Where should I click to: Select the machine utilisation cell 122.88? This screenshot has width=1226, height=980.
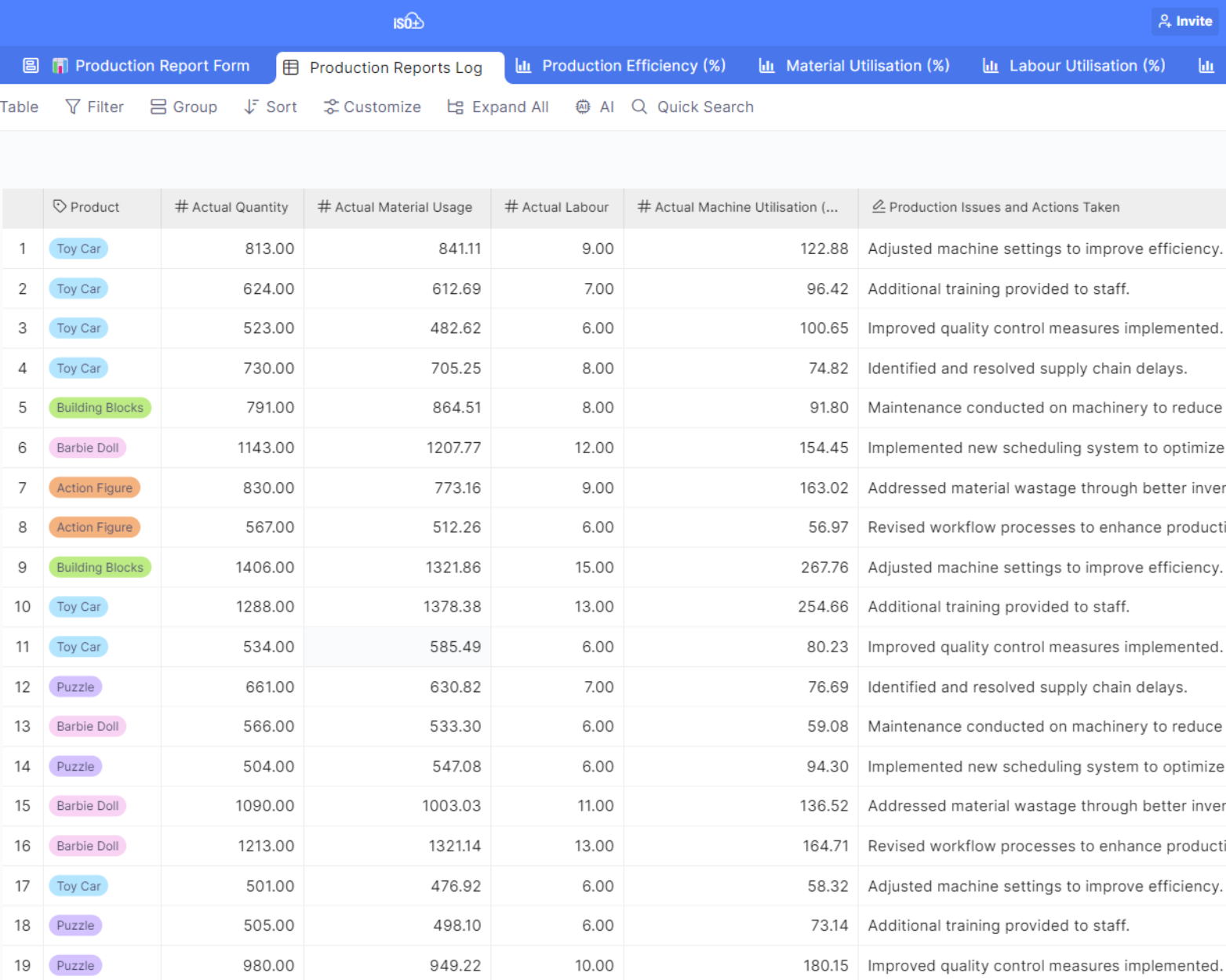click(x=740, y=249)
